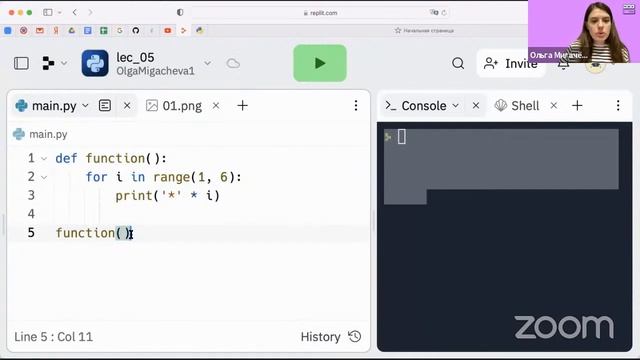Click line number 3 in gutter
640x360 pixels.
[31, 196]
